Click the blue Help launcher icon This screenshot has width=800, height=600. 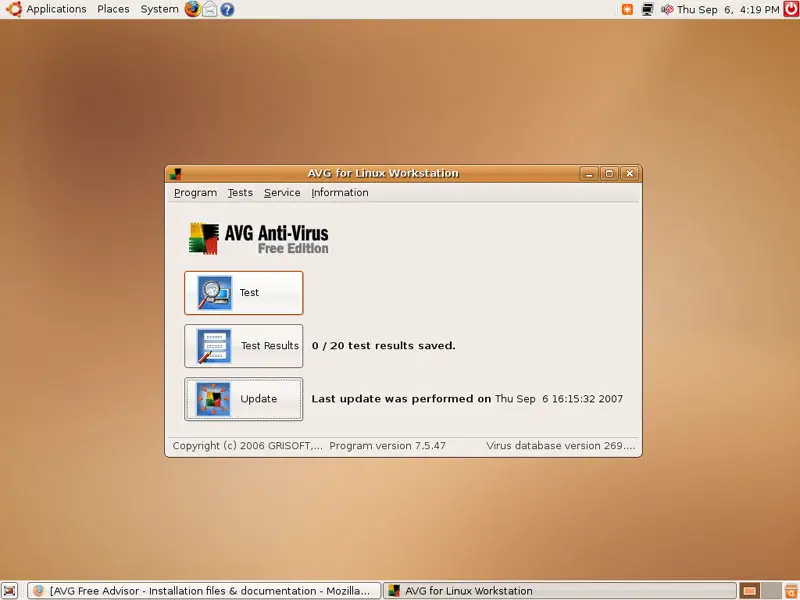click(x=227, y=9)
